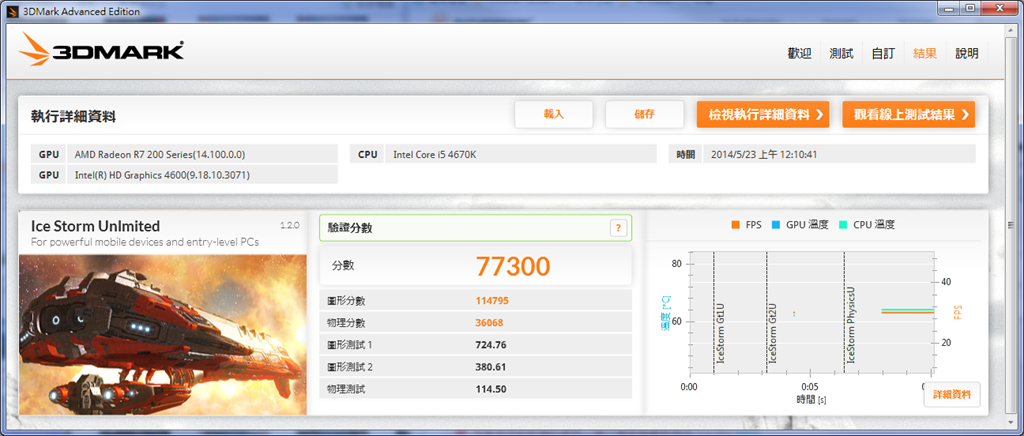Viewport: 1024px width, 436px height.
Task: Click the 載入 load button
Action: coord(554,114)
